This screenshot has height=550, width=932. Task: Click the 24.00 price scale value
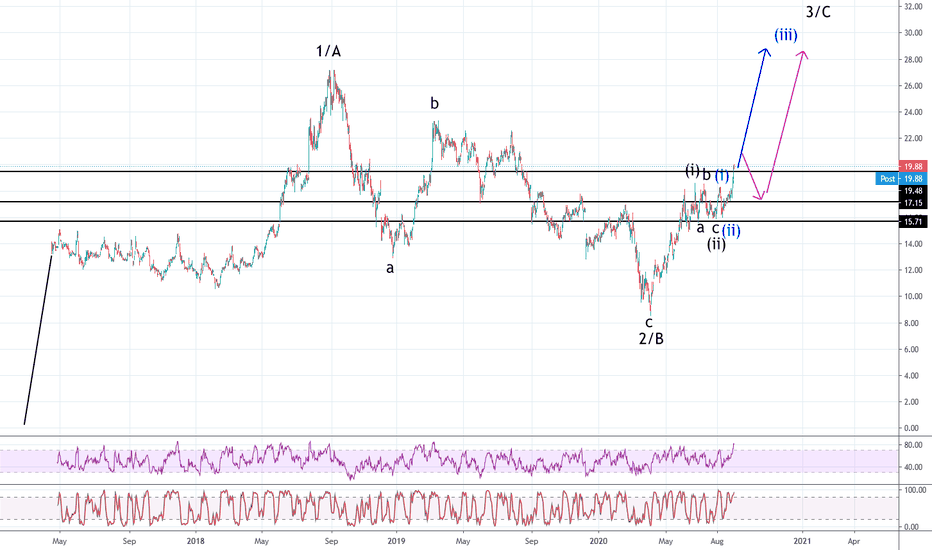tap(913, 112)
